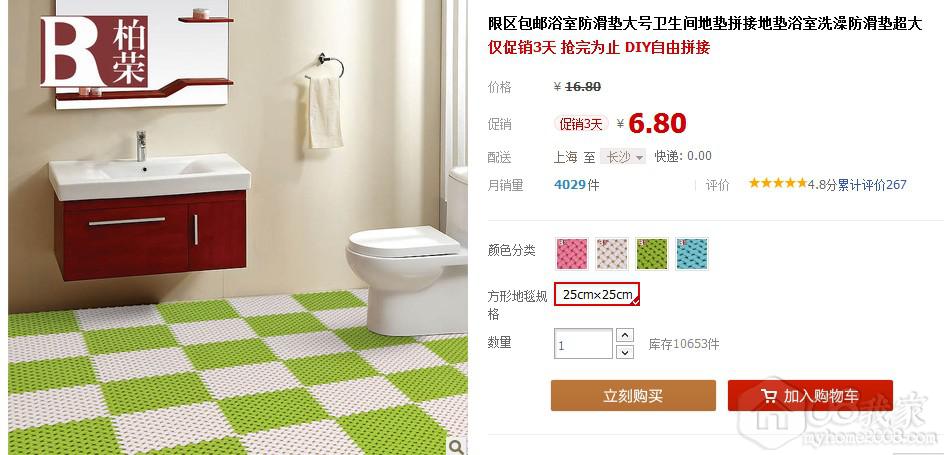The height and width of the screenshot is (455, 944).
Task: Click the 加入购物车 add to cart button
Action: click(x=810, y=395)
